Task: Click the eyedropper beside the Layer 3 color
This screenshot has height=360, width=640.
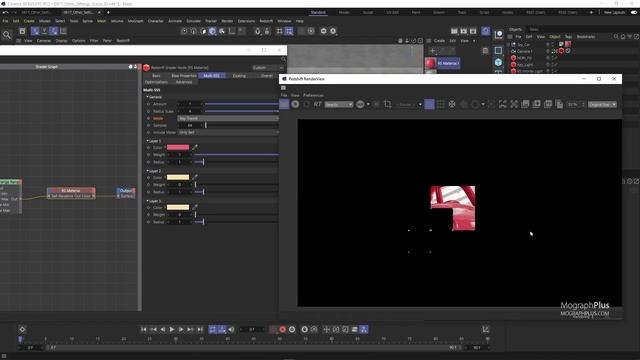Action: (195, 207)
